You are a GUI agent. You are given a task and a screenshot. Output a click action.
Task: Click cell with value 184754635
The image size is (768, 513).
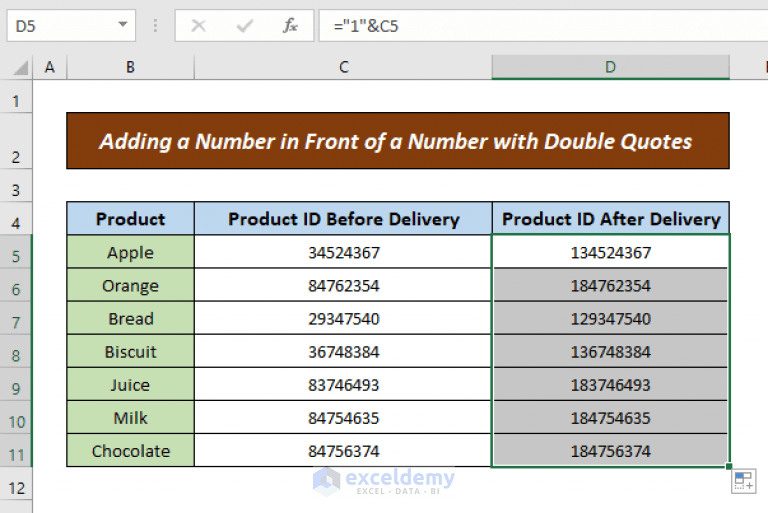click(x=611, y=417)
